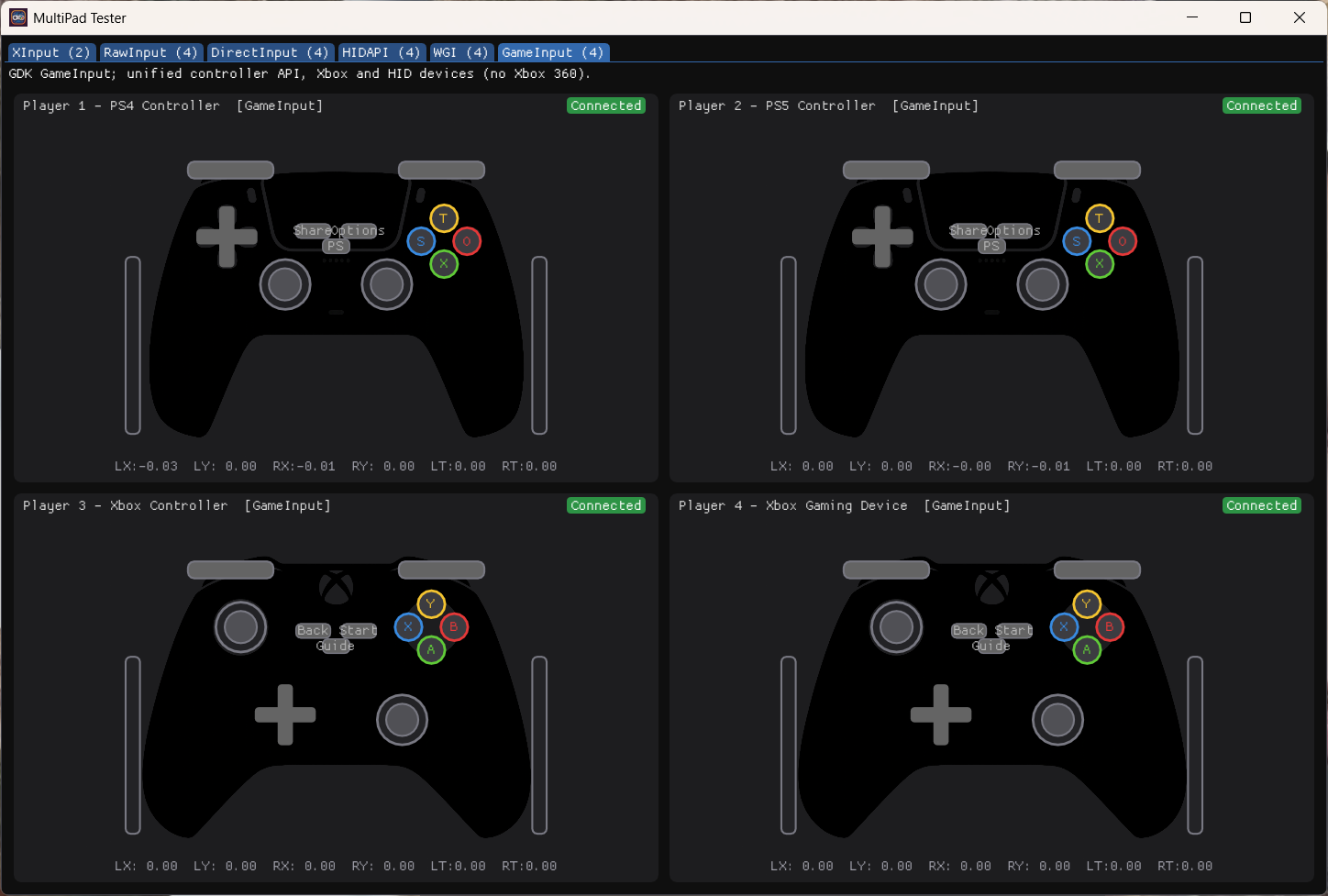Switch to the XInput (2) tab

50,52
